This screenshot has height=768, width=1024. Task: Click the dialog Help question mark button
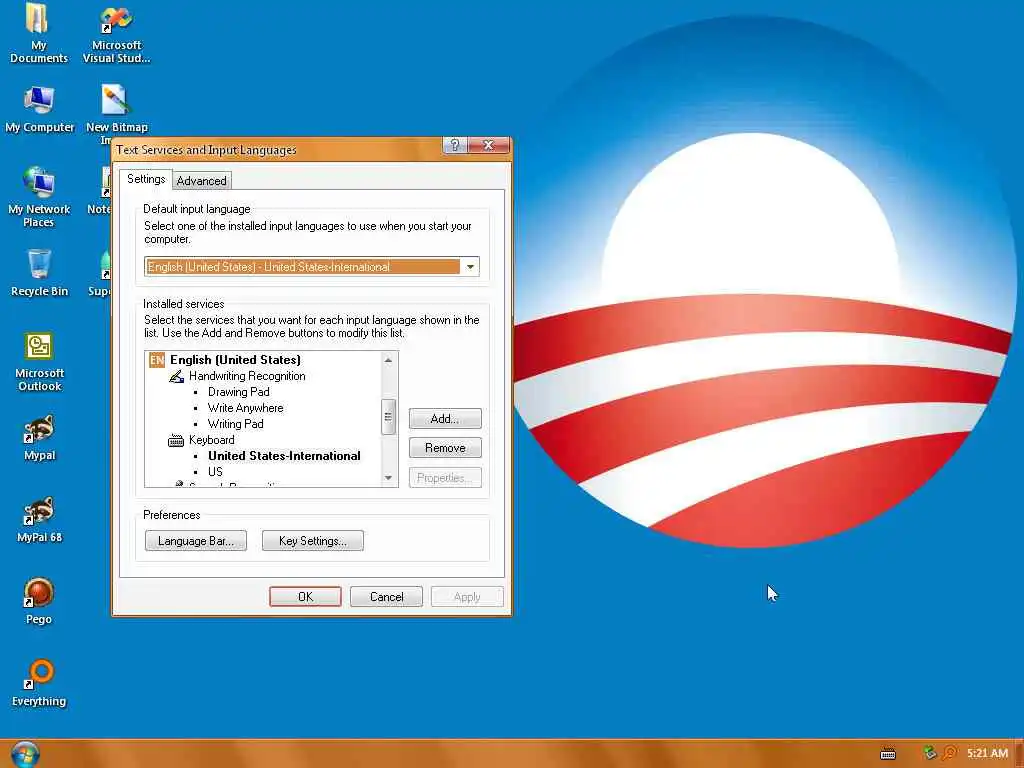[455, 145]
